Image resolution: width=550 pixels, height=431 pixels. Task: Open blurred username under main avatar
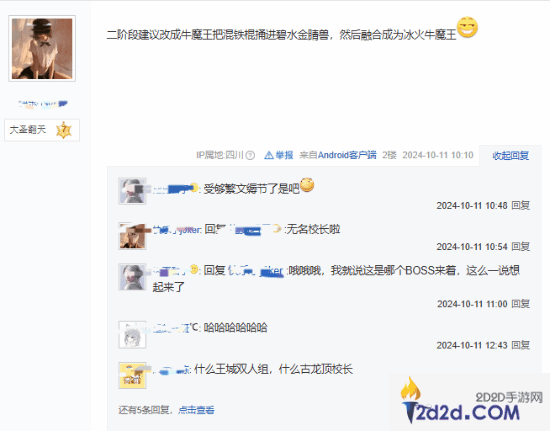coord(43,104)
